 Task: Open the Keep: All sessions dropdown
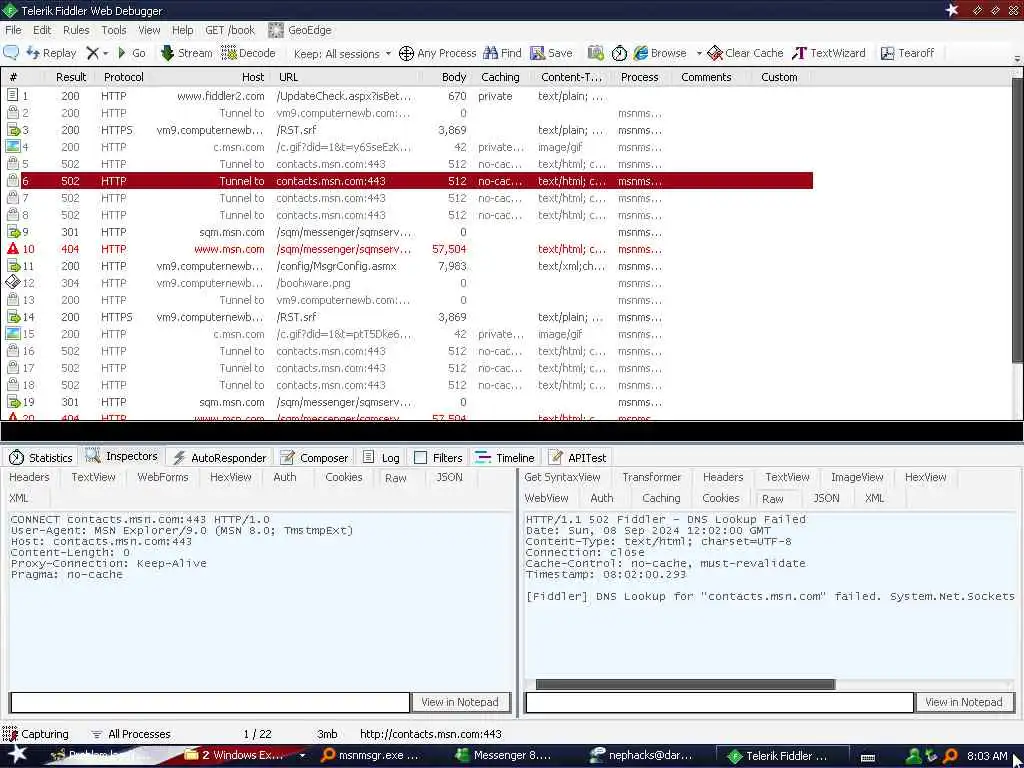342,54
